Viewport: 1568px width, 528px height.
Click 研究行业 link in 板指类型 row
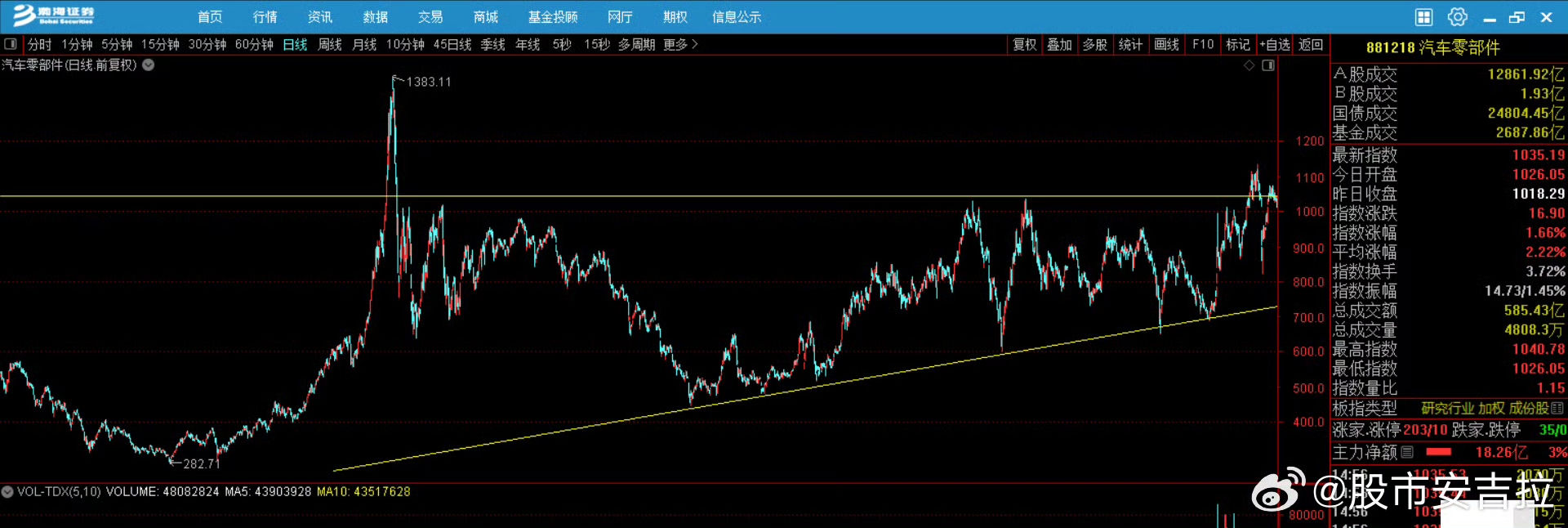click(x=1447, y=408)
